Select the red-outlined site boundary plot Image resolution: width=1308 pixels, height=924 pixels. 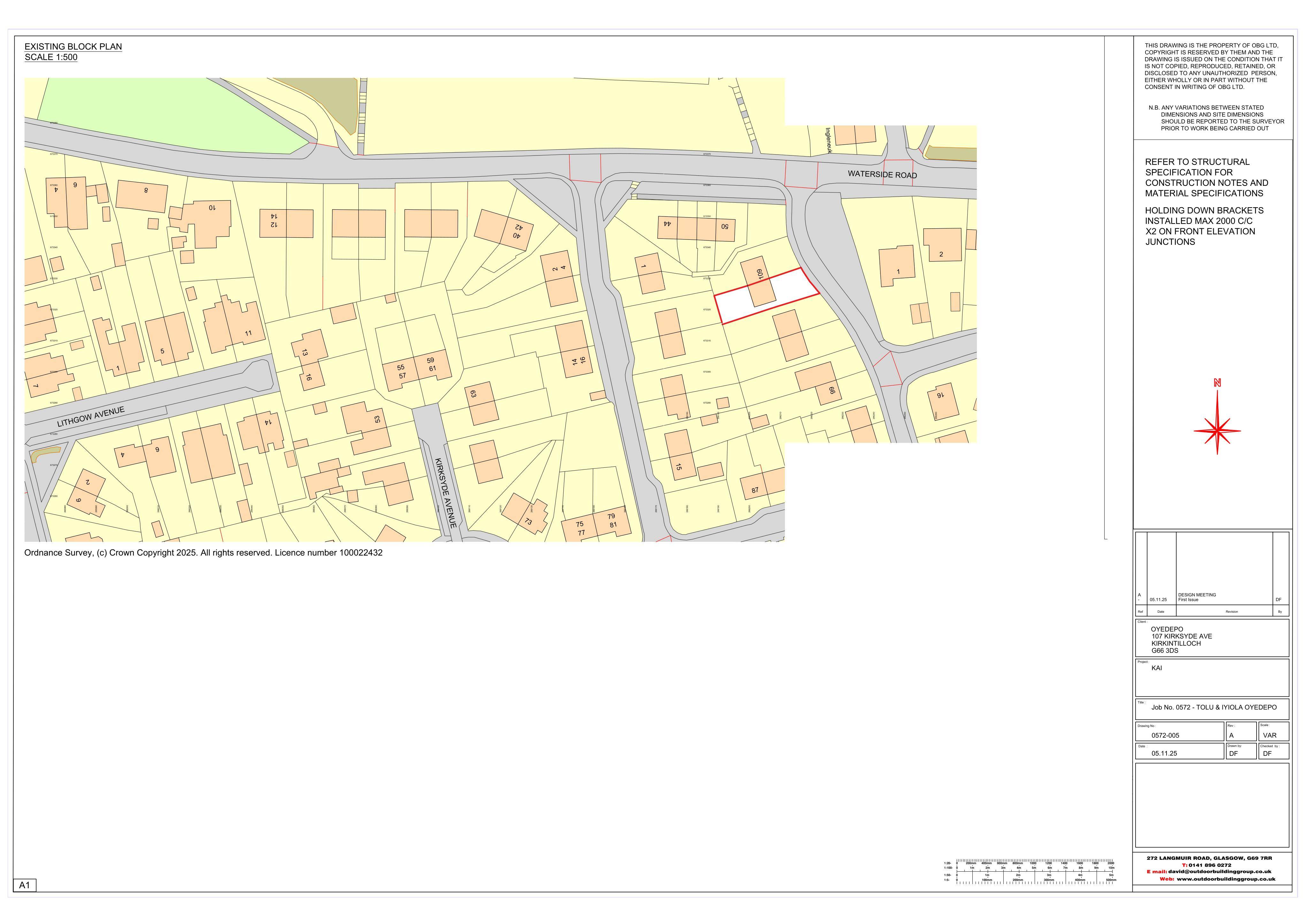pos(767,296)
